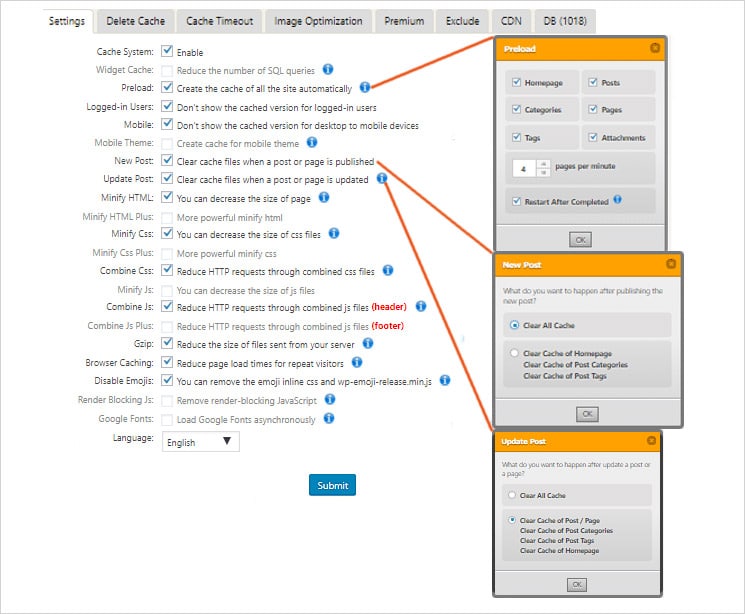Click info icon for Browser Caching

(357, 363)
